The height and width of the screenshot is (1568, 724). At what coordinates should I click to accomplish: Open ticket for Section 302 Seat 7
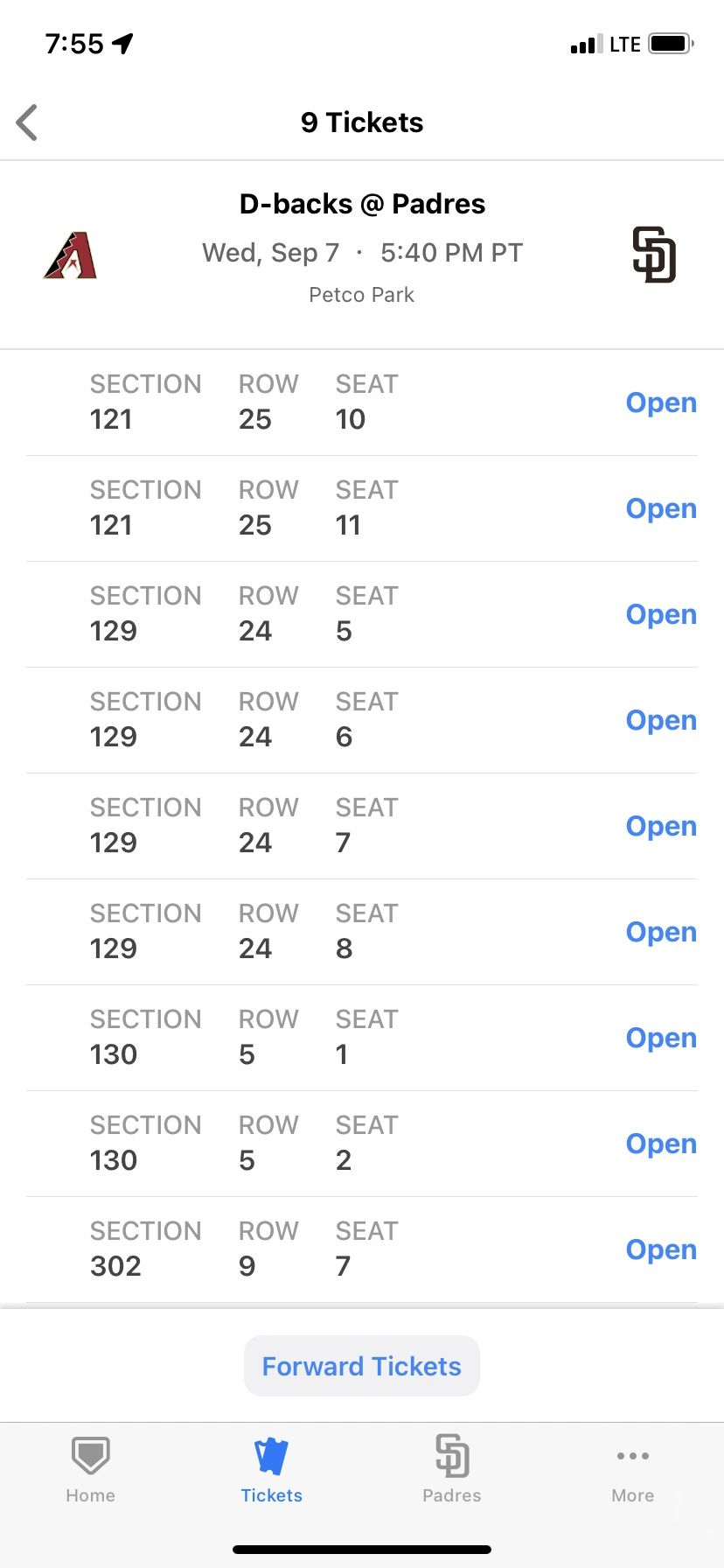tap(661, 1249)
